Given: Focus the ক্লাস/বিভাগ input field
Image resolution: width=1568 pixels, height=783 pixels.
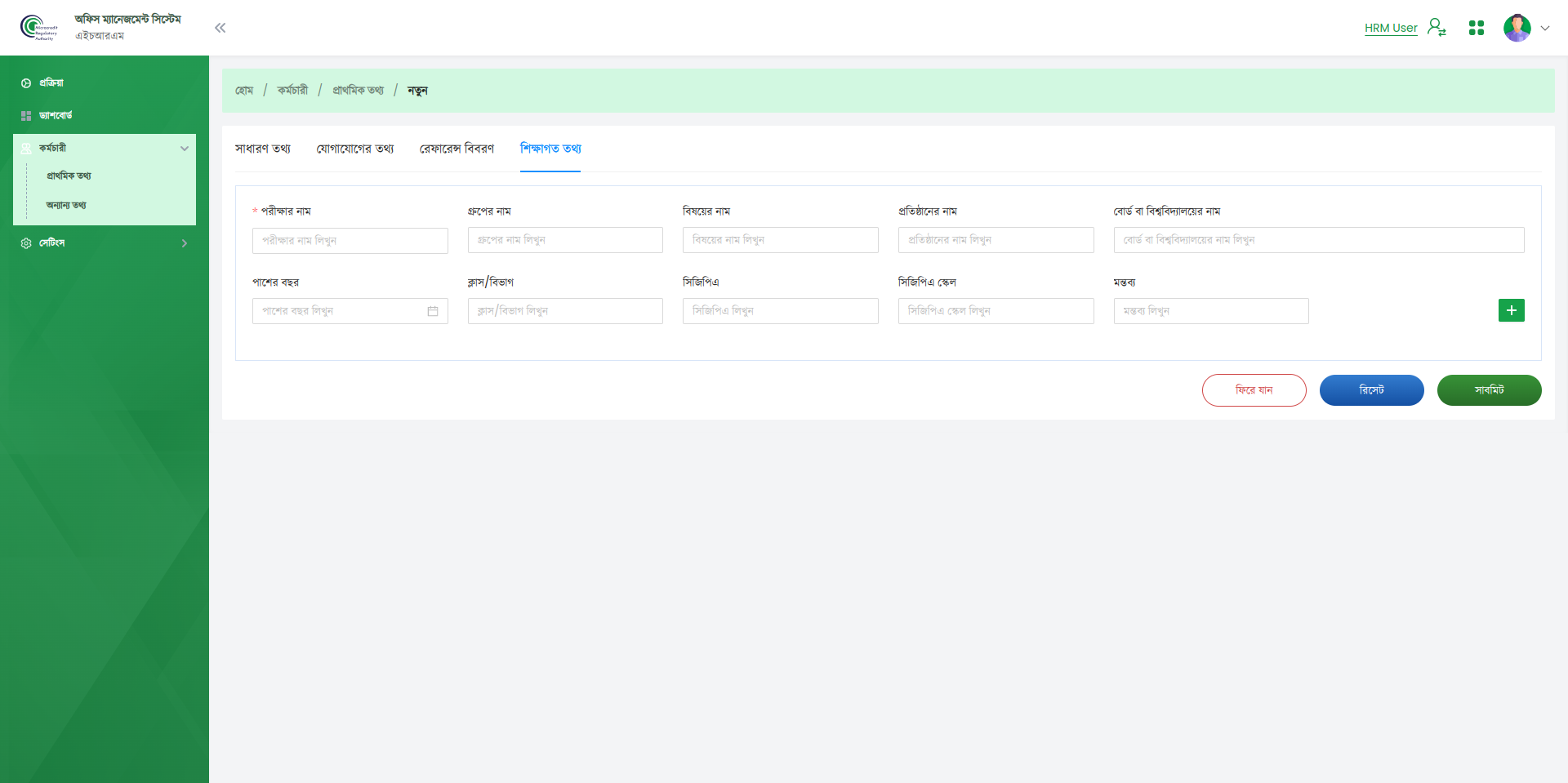Looking at the screenshot, I should pos(565,311).
